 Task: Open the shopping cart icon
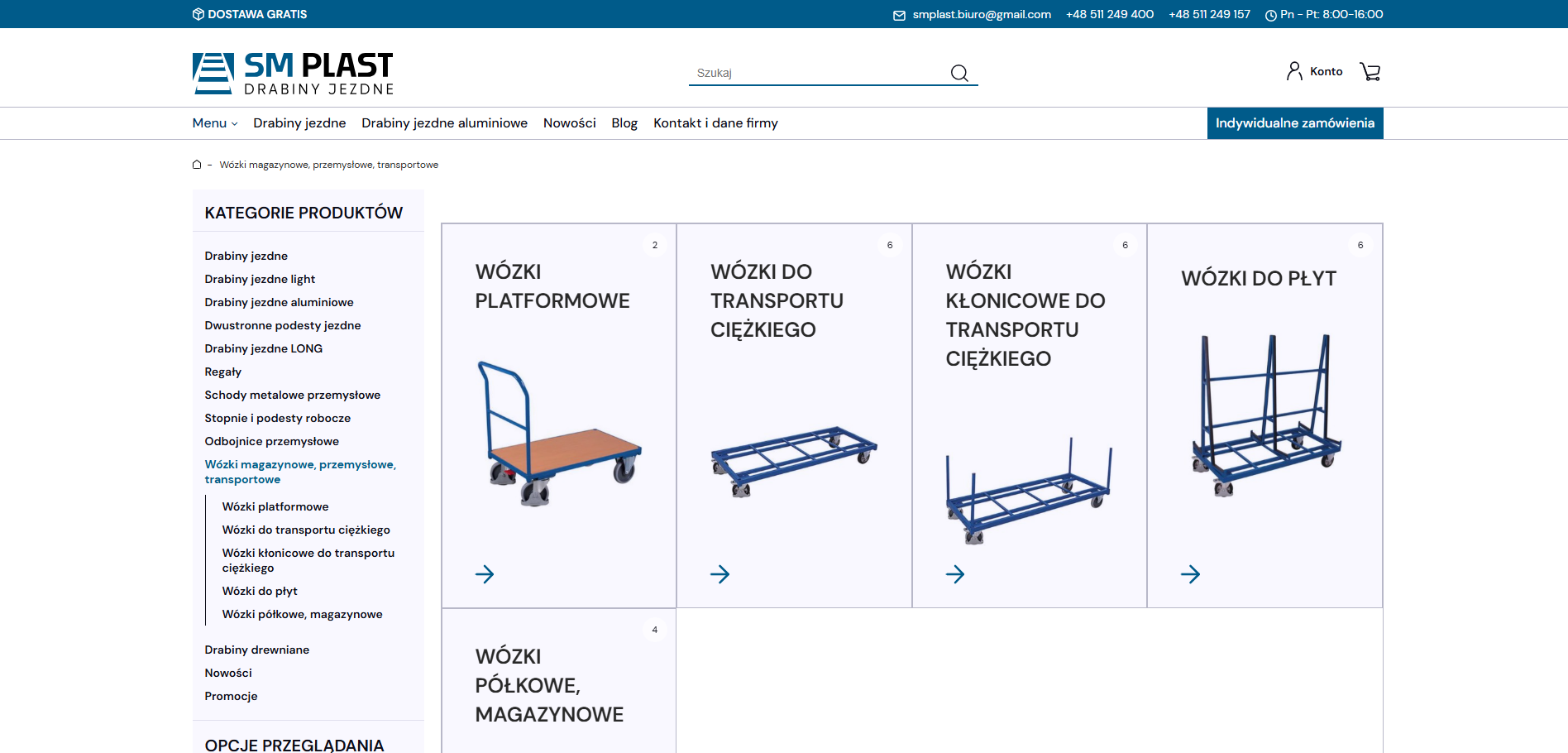pyautogui.click(x=1370, y=71)
